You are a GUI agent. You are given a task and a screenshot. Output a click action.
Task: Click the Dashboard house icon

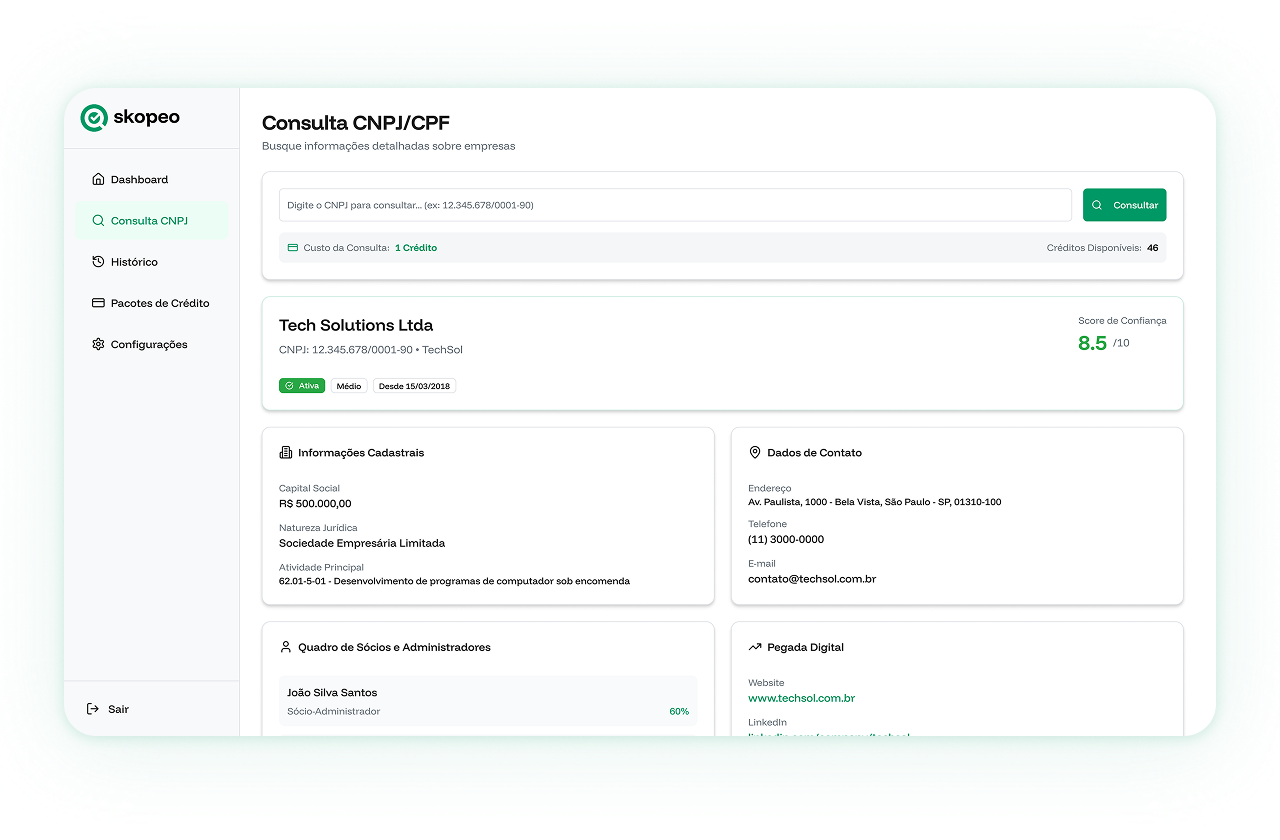98,180
